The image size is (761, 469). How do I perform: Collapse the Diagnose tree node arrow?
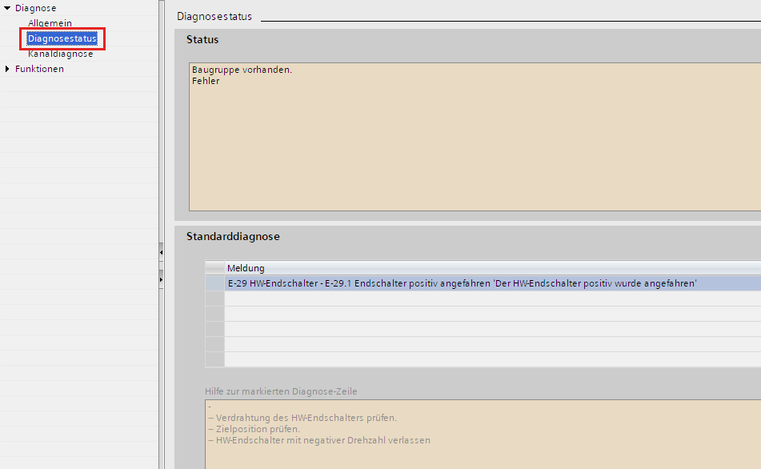coord(8,8)
